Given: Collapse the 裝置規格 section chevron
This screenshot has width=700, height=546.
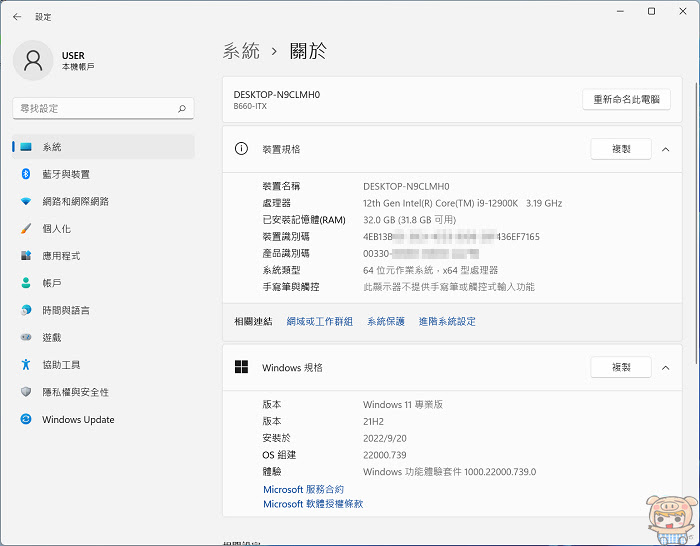Looking at the screenshot, I should point(665,150).
